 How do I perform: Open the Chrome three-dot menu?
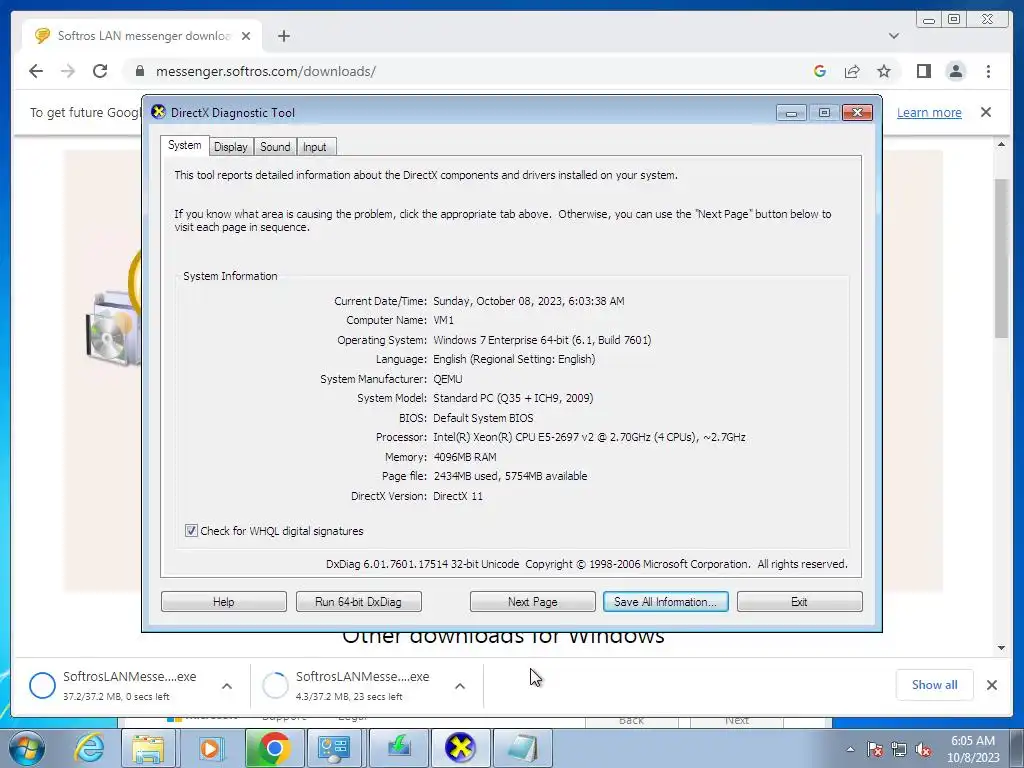988,71
